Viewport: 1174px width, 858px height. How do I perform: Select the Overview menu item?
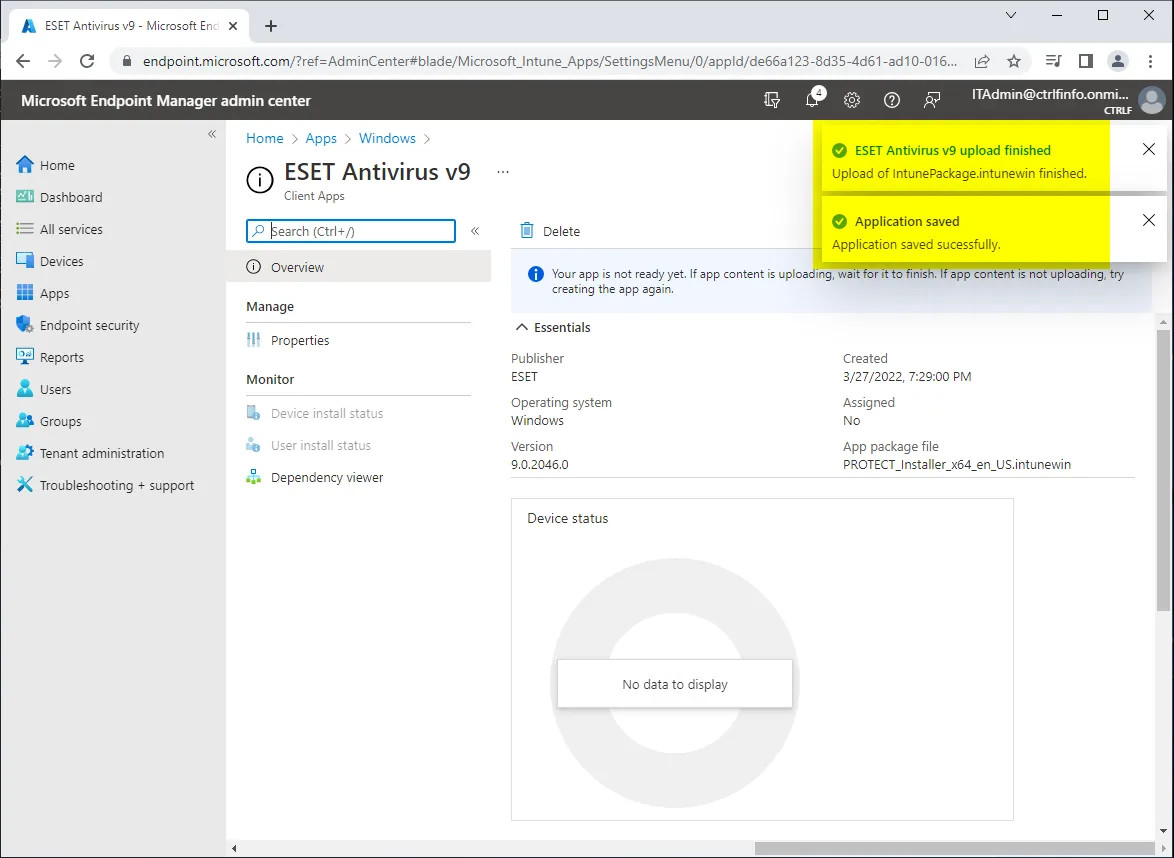[x=359, y=267]
